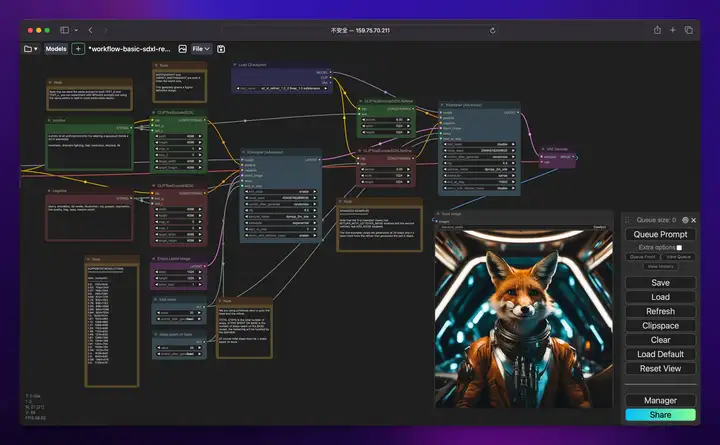Click the width field in Empty Latent Image

[x=179, y=272]
